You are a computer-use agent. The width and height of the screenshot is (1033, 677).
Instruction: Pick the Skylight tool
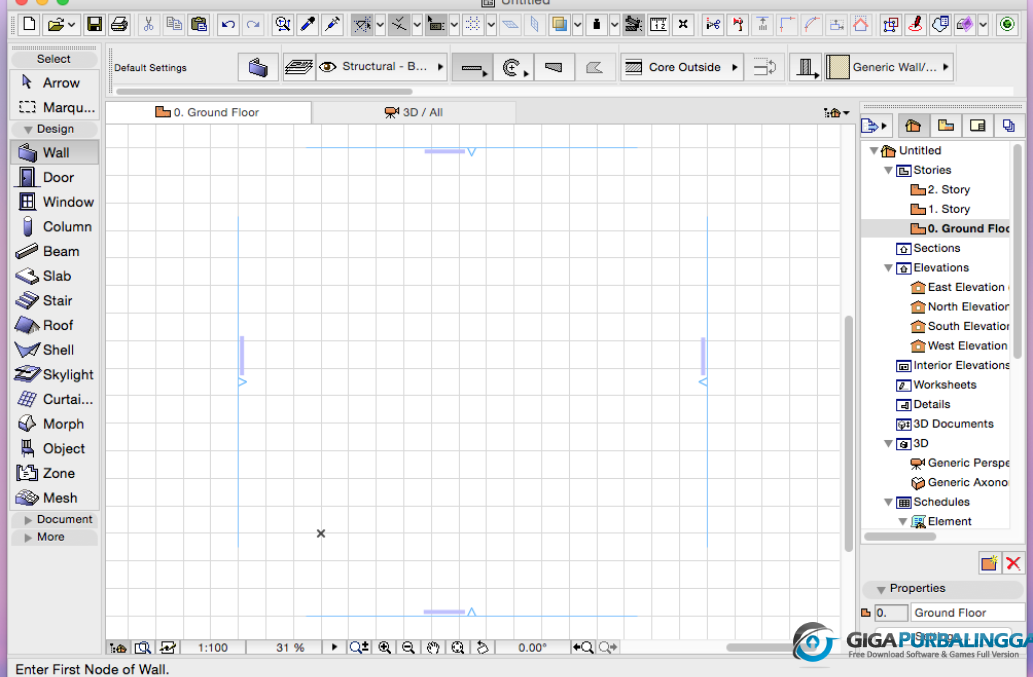(x=55, y=375)
